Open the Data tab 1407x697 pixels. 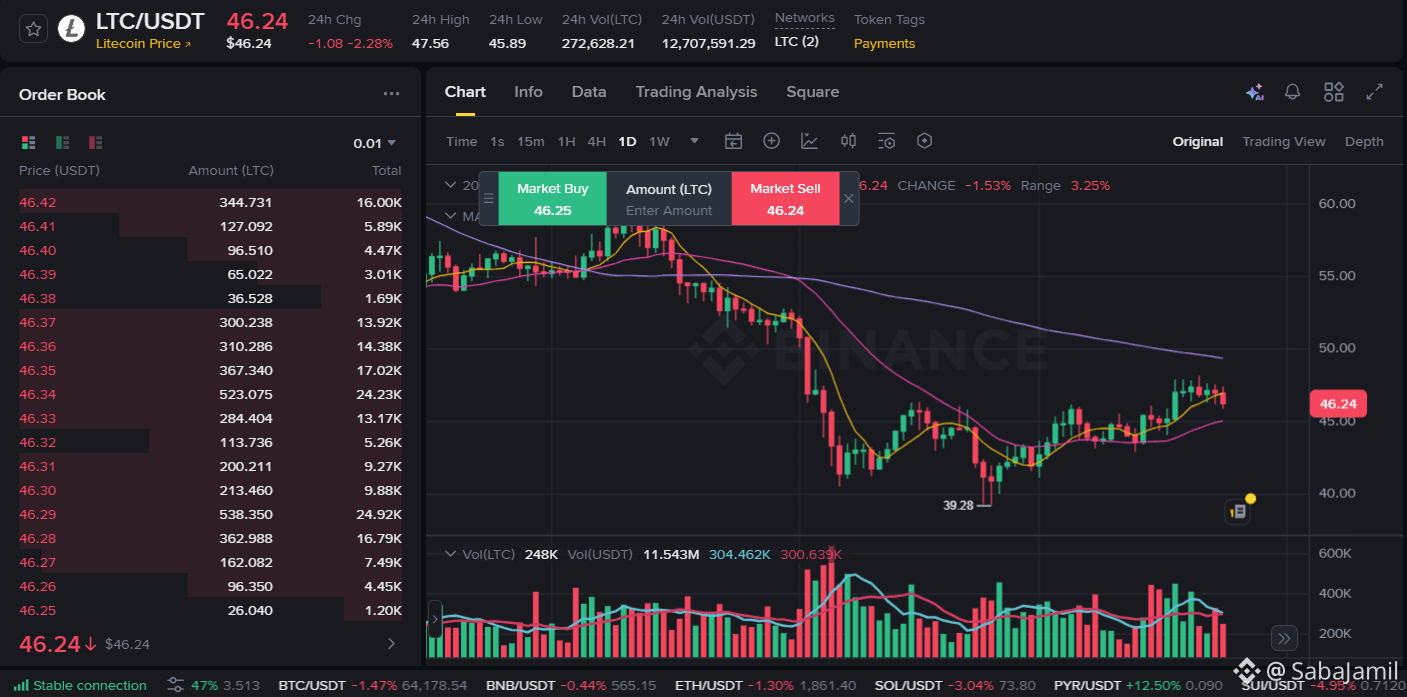click(589, 92)
